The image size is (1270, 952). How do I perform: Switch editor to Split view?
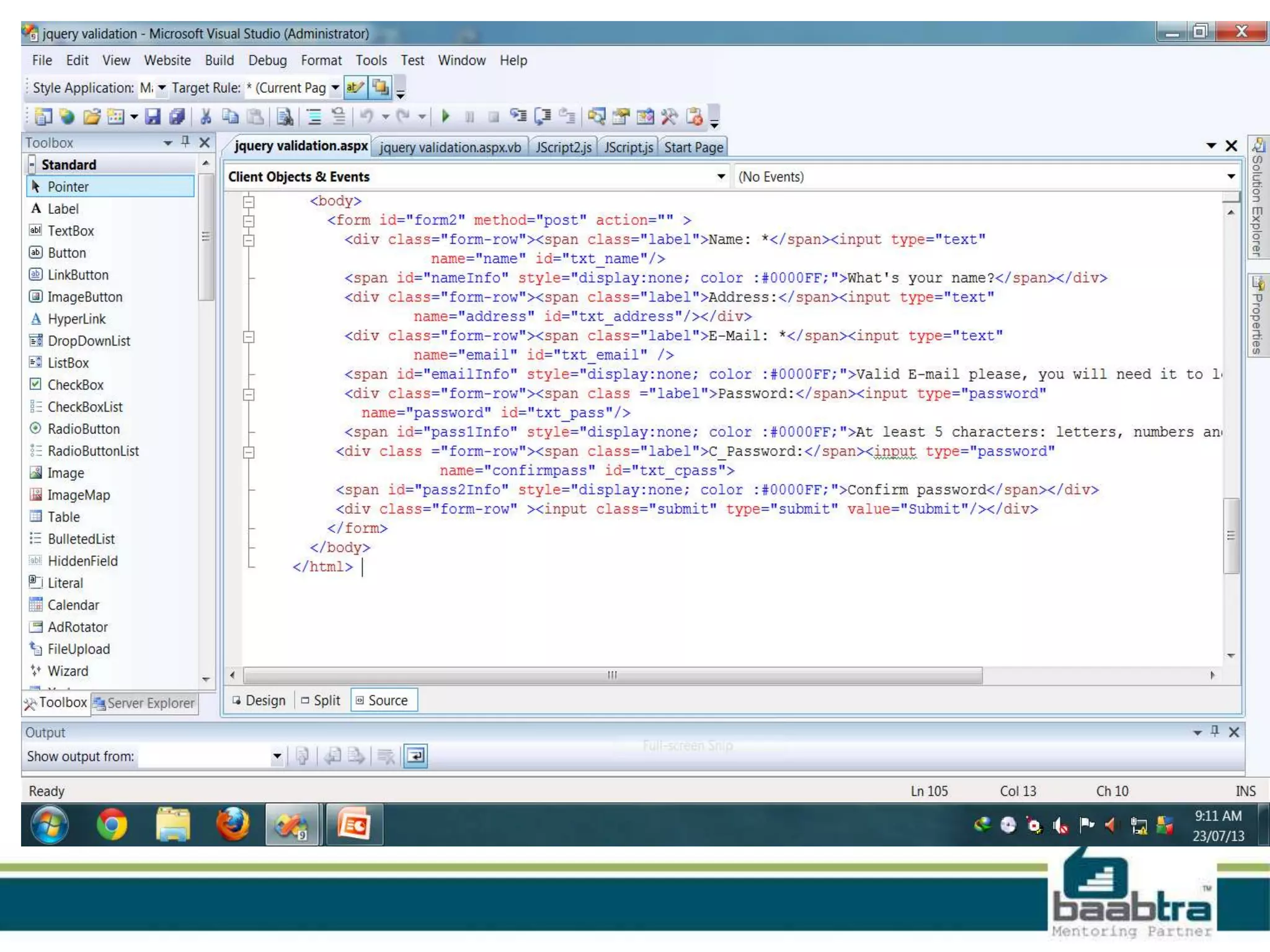click(x=321, y=700)
